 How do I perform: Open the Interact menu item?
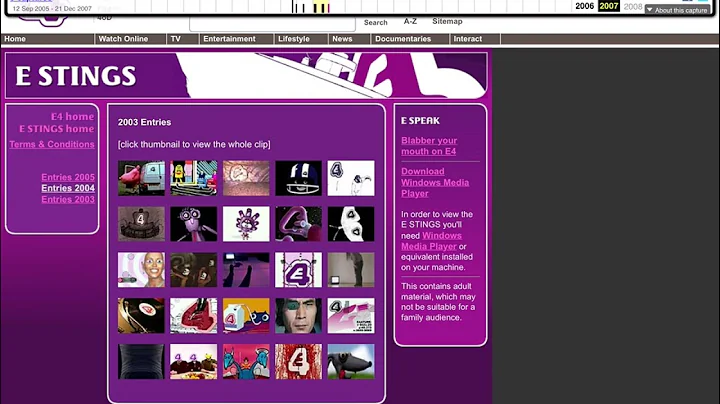(468, 39)
